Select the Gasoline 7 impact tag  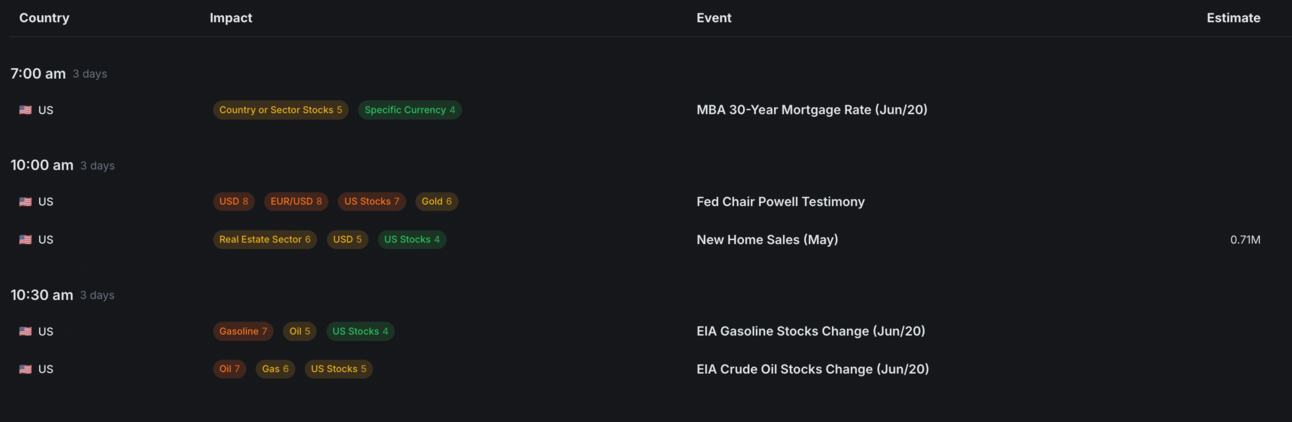point(243,332)
